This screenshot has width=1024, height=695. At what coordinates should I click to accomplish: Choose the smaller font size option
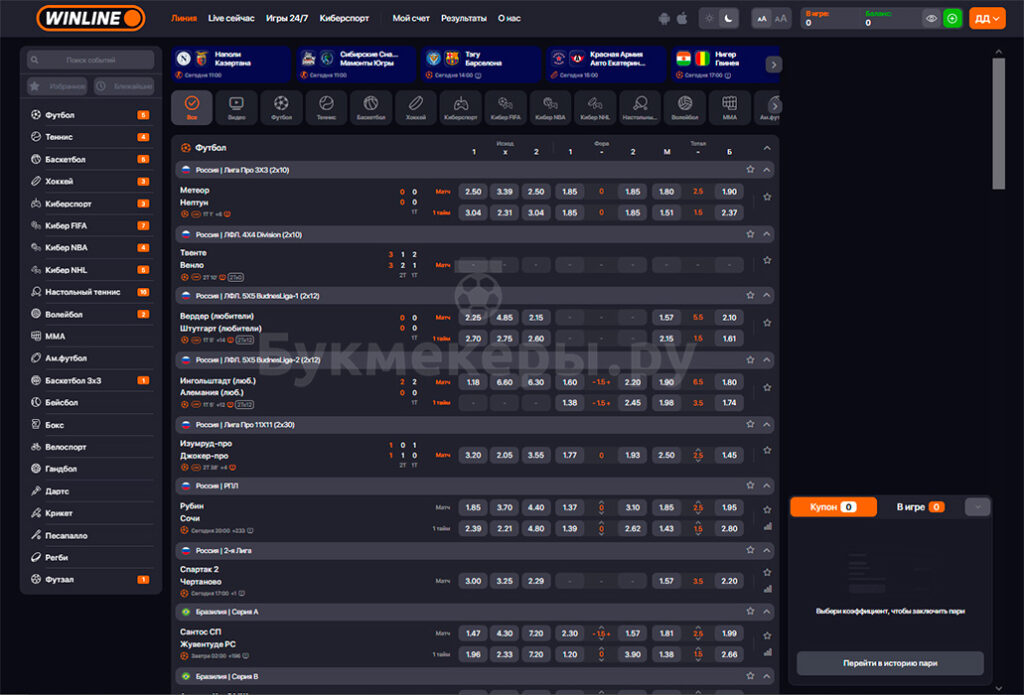point(761,18)
